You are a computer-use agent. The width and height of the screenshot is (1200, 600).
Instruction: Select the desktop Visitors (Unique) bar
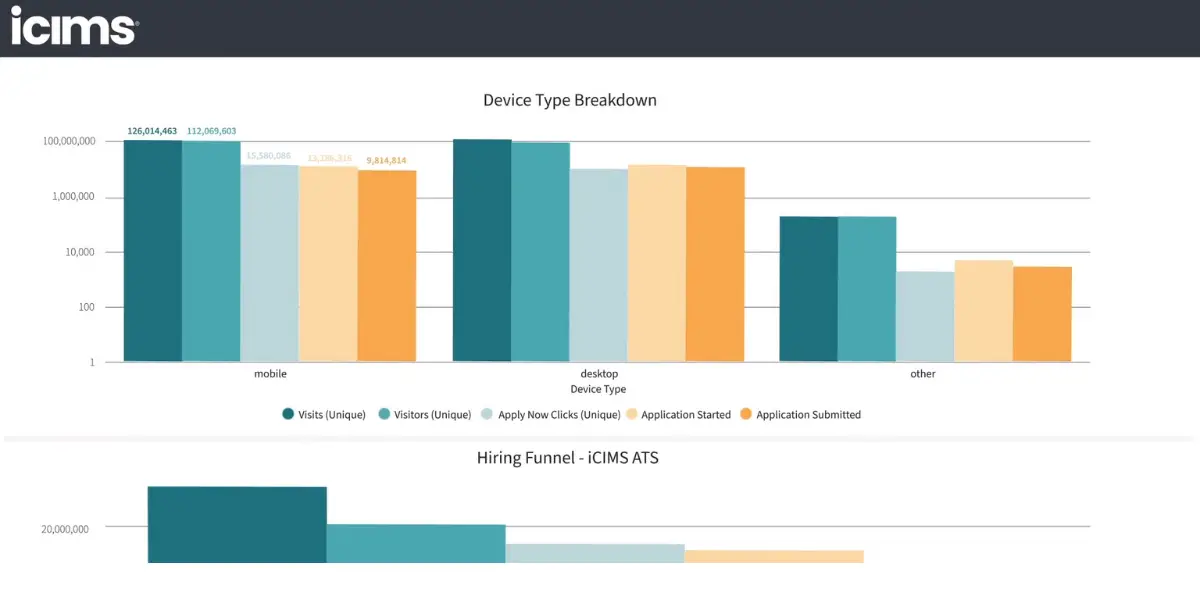point(540,252)
